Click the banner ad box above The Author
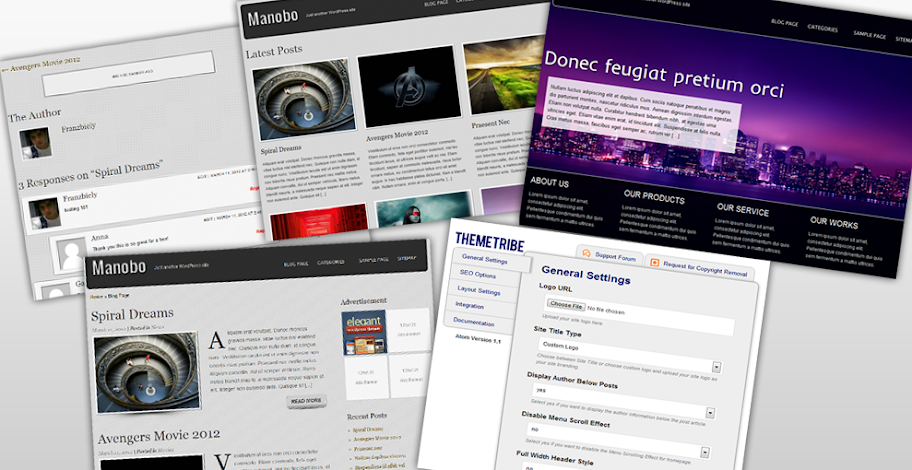 coord(129,74)
